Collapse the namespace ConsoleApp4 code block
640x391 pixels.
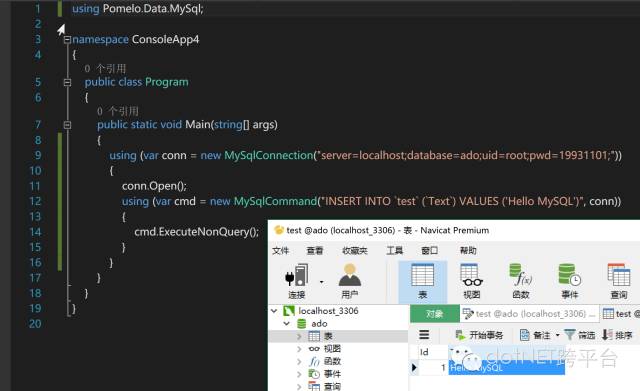pos(67,40)
